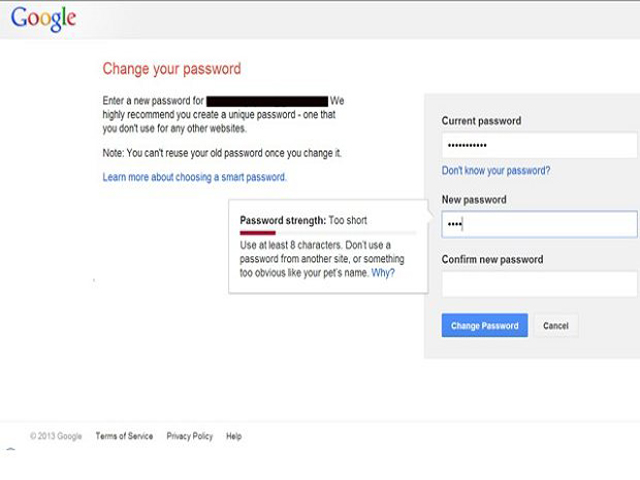Screen dimensions: 640x480
Task: Select the Confirm new password field
Action: 538,284
